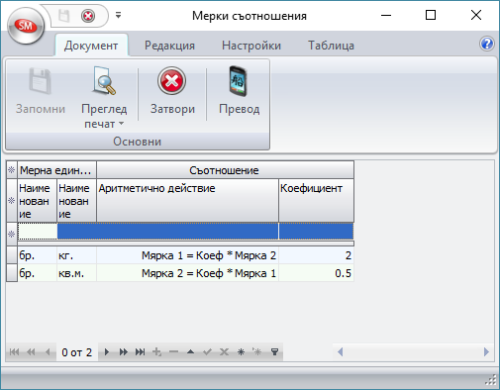Maximize the Мерки съотношения window

click(431, 15)
